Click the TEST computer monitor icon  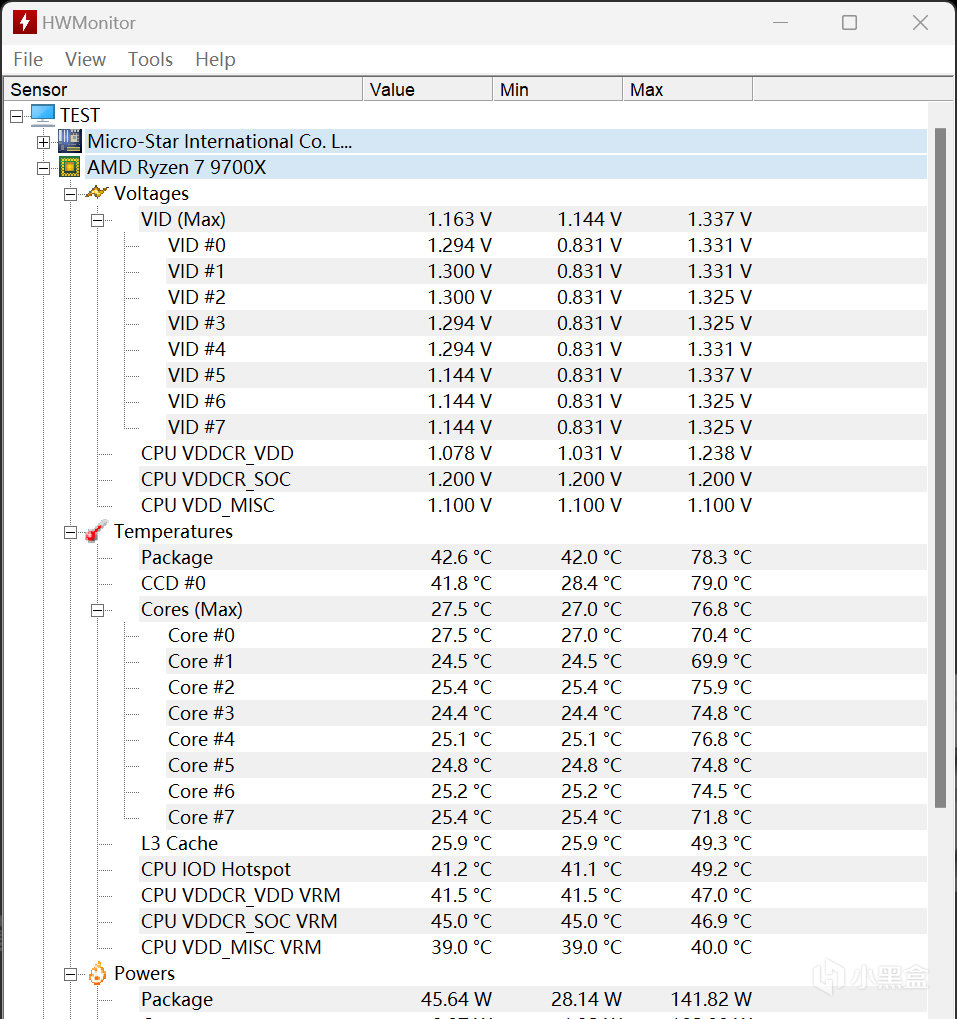pos(43,116)
